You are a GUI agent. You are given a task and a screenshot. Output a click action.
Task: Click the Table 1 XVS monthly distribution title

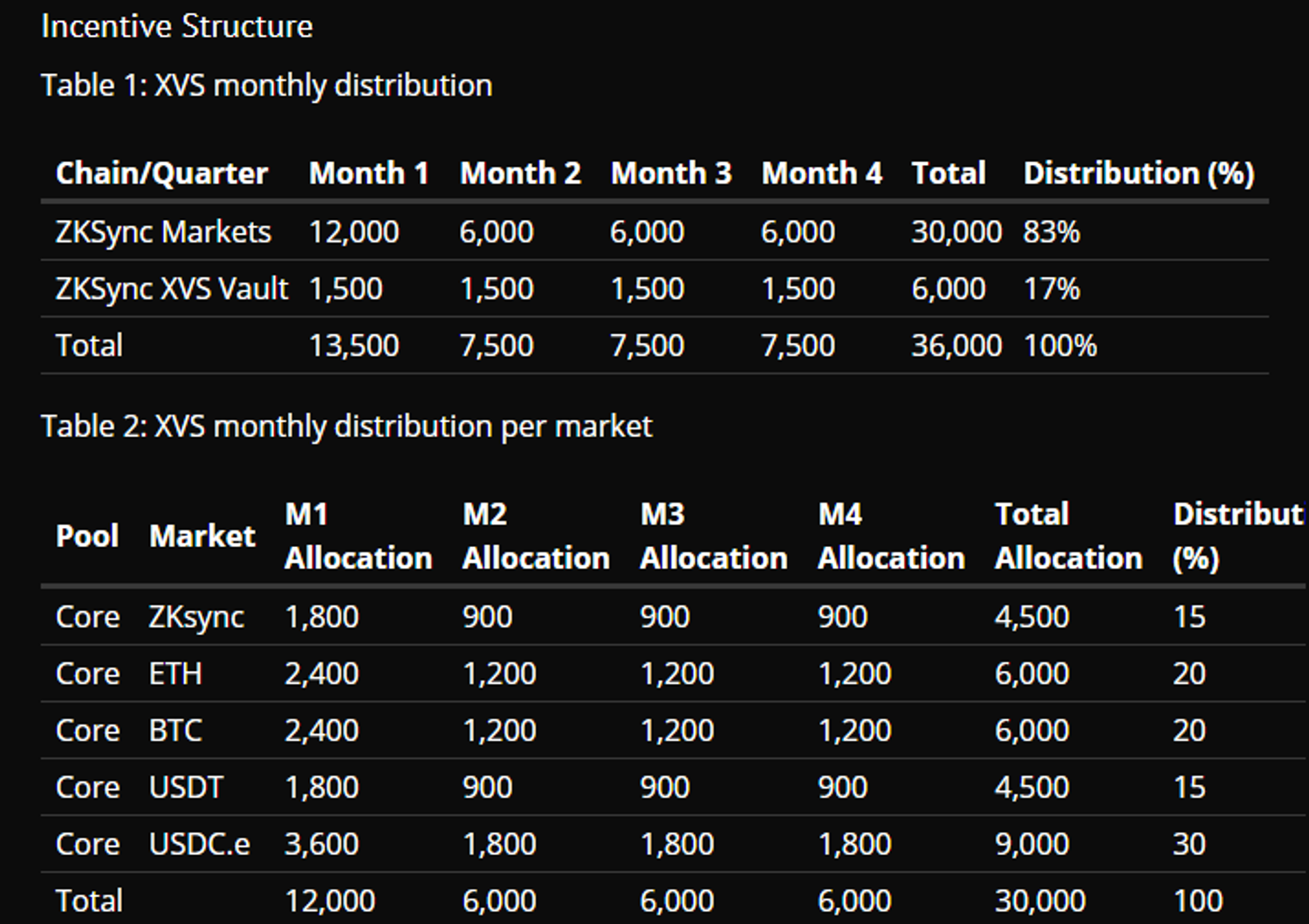click(x=266, y=86)
